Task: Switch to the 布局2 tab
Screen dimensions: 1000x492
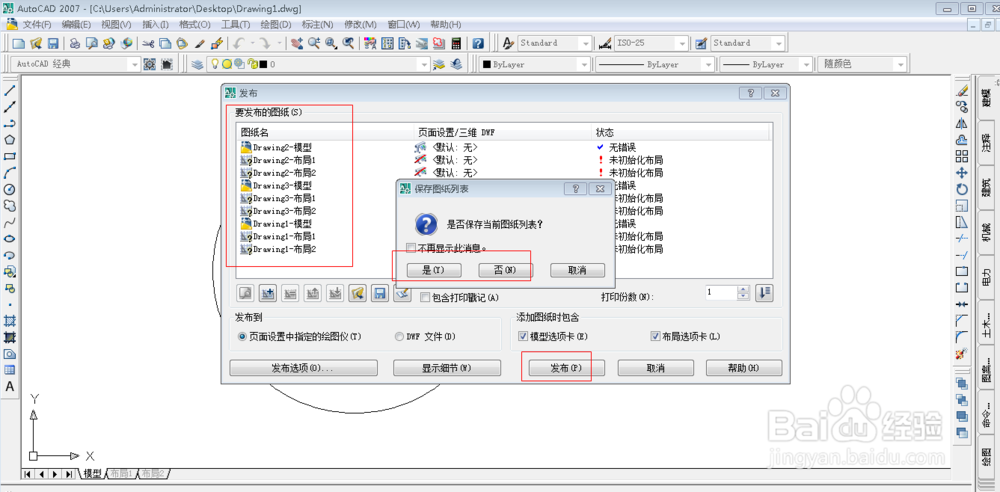Action: (x=153, y=473)
